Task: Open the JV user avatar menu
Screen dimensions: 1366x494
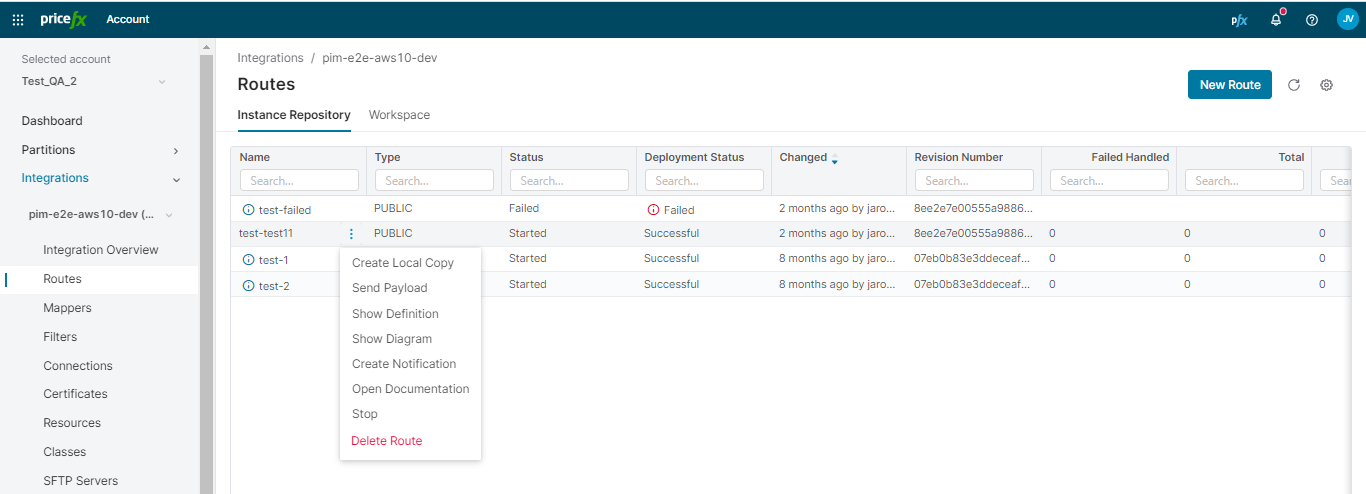Action: click(1347, 19)
